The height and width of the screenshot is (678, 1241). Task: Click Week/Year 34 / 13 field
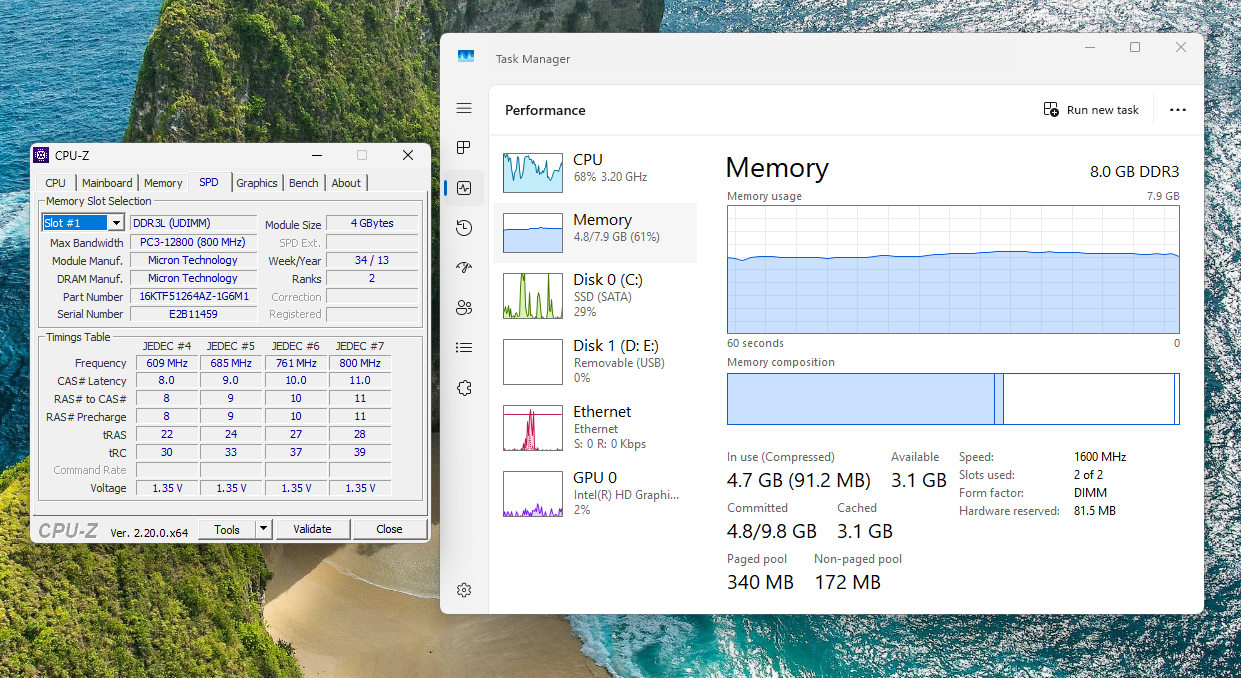point(372,260)
